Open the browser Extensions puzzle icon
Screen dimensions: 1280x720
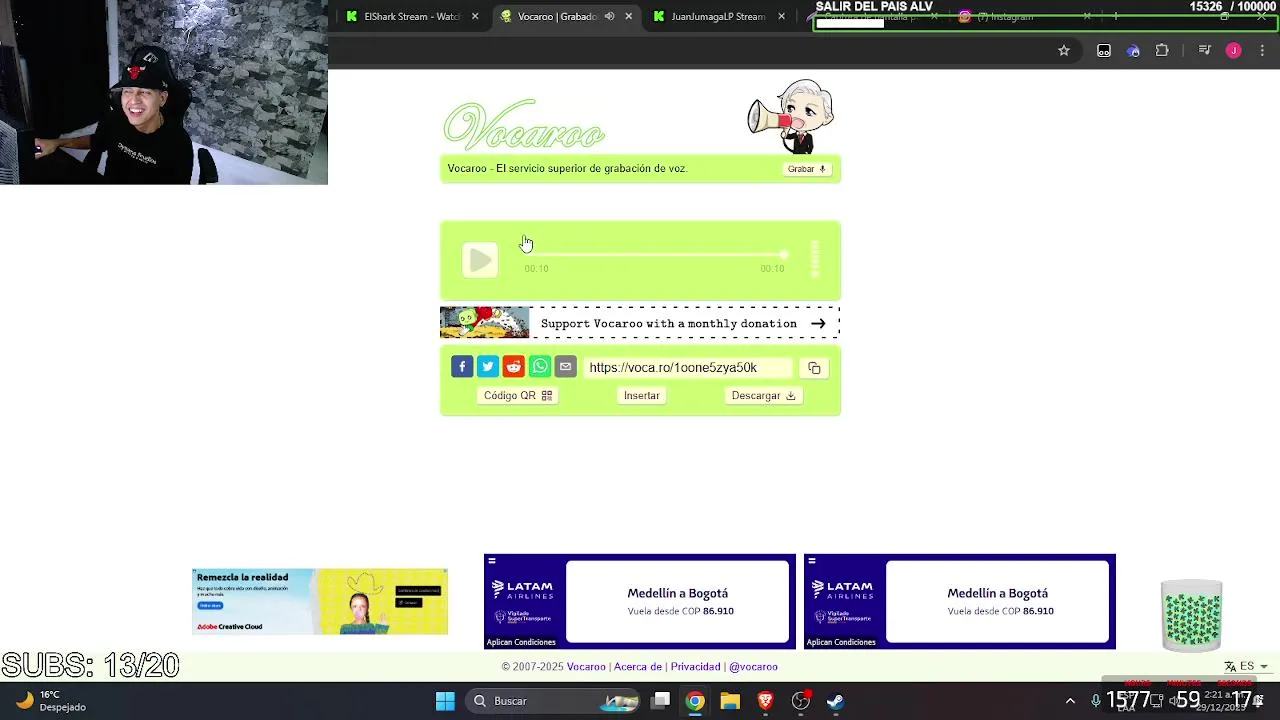coord(1162,50)
